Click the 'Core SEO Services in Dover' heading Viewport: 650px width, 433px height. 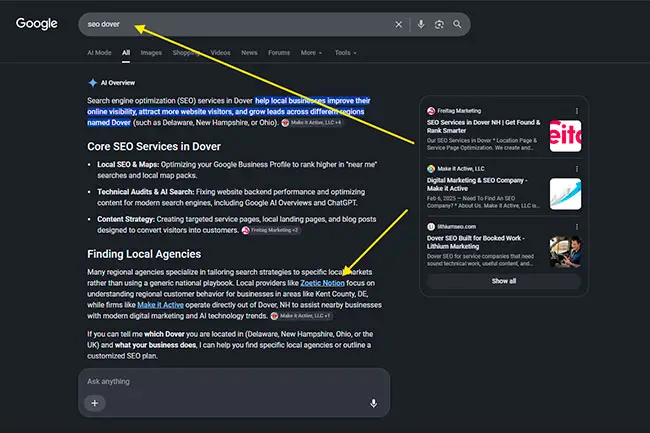tap(154, 147)
